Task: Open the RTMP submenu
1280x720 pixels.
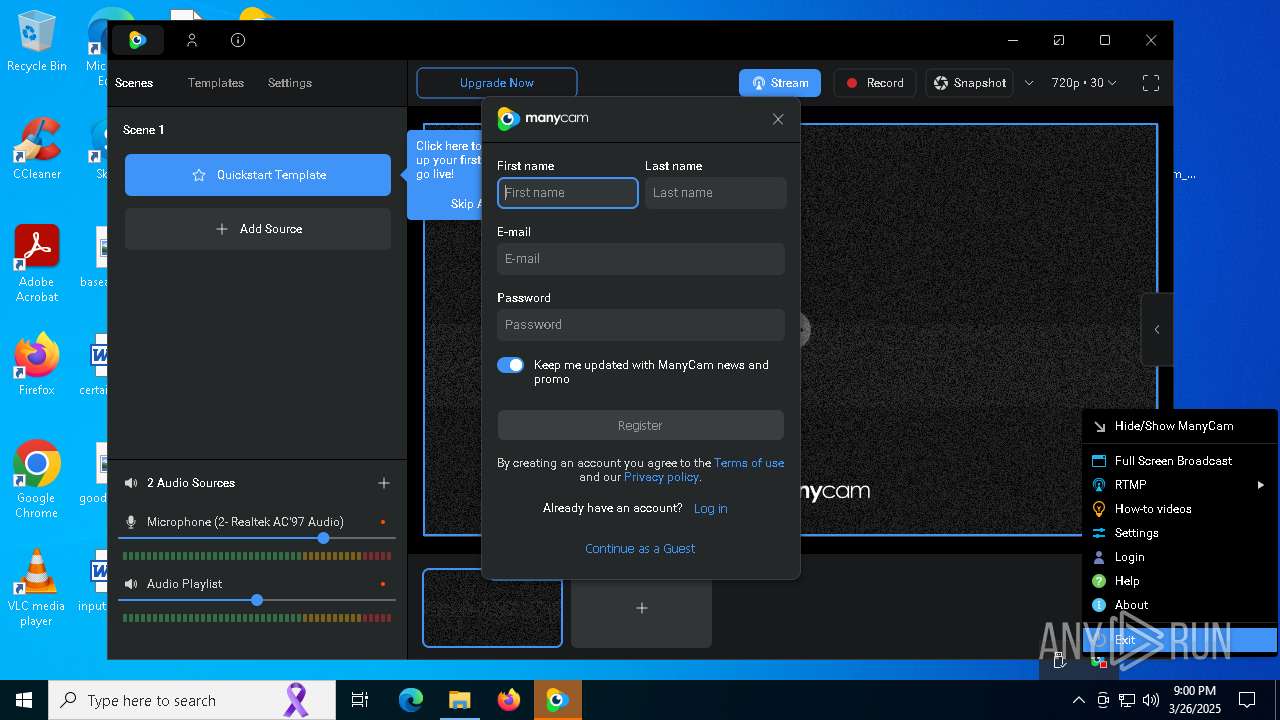Action: point(1180,485)
